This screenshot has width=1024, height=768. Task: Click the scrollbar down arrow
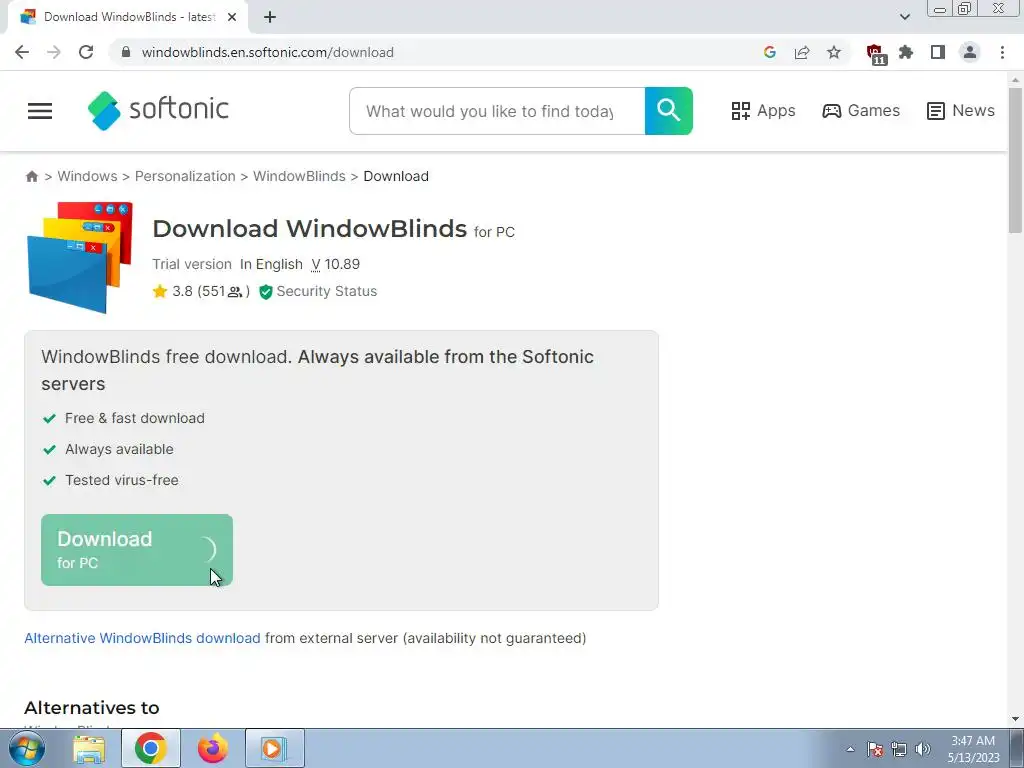(x=1015, y=719)
